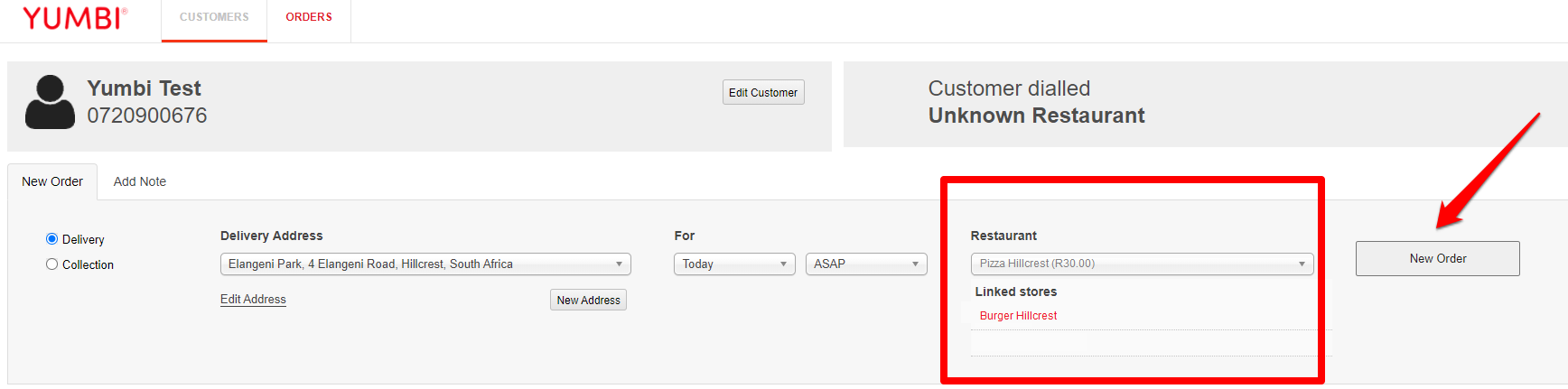Select the Collection radio option
The width and height of the screenshot is (1568, 389).
(51, 264)
